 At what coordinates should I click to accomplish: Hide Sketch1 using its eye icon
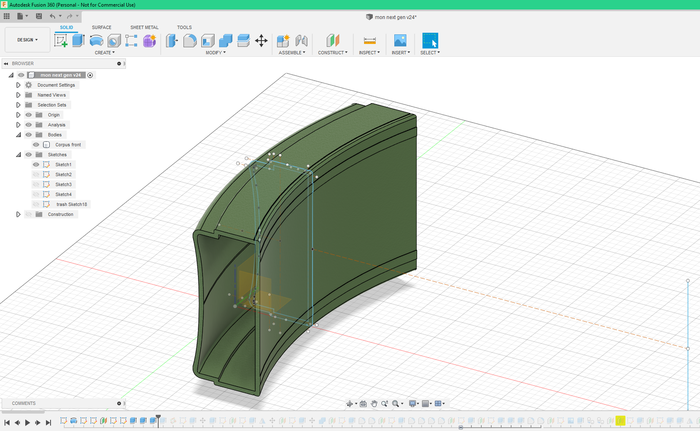tap(36, 164)
